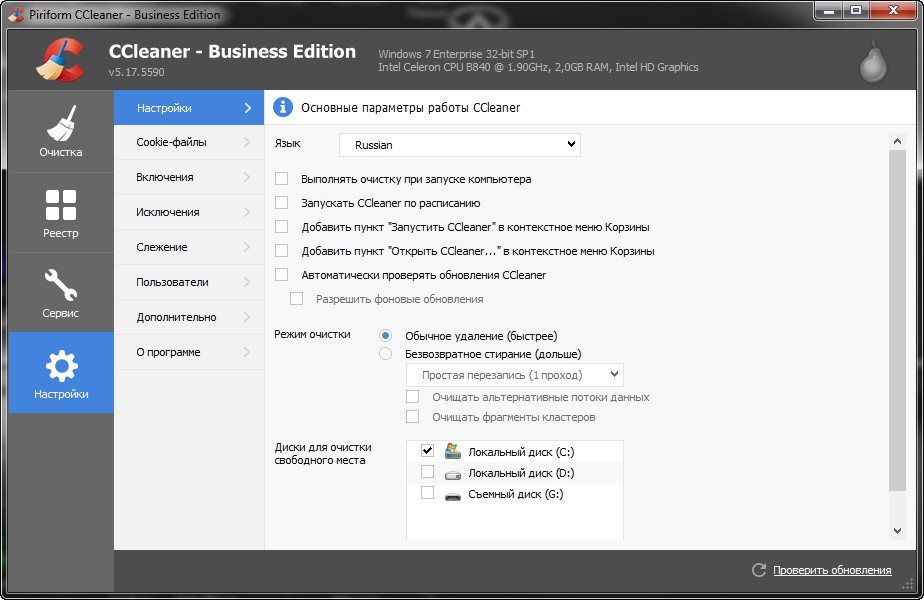Expand the Cookie-файлы submenu arrow
This screenshot has height=600, width=924.
(x=246, y=142)
